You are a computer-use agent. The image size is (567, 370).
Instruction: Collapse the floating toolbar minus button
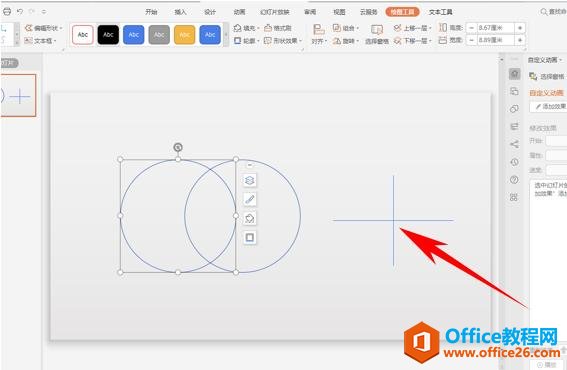250,165
